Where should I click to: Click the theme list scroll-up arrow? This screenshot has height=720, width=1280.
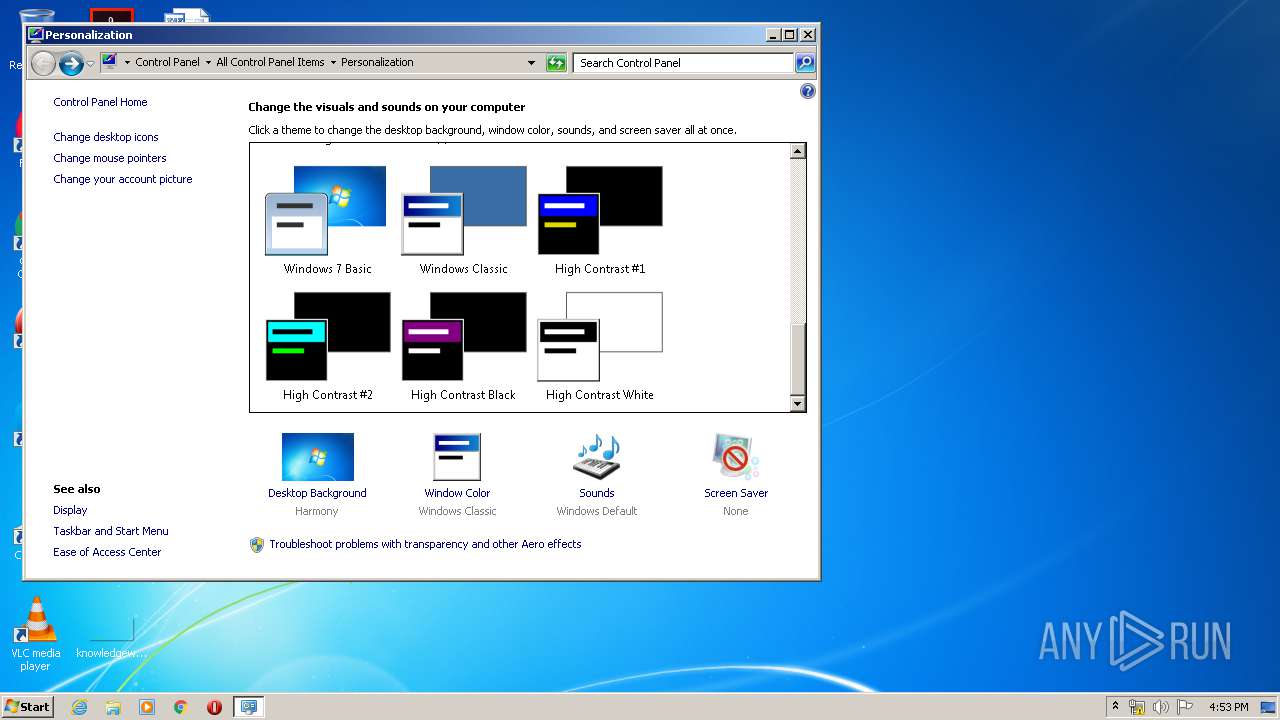click(x=797, y=151)
